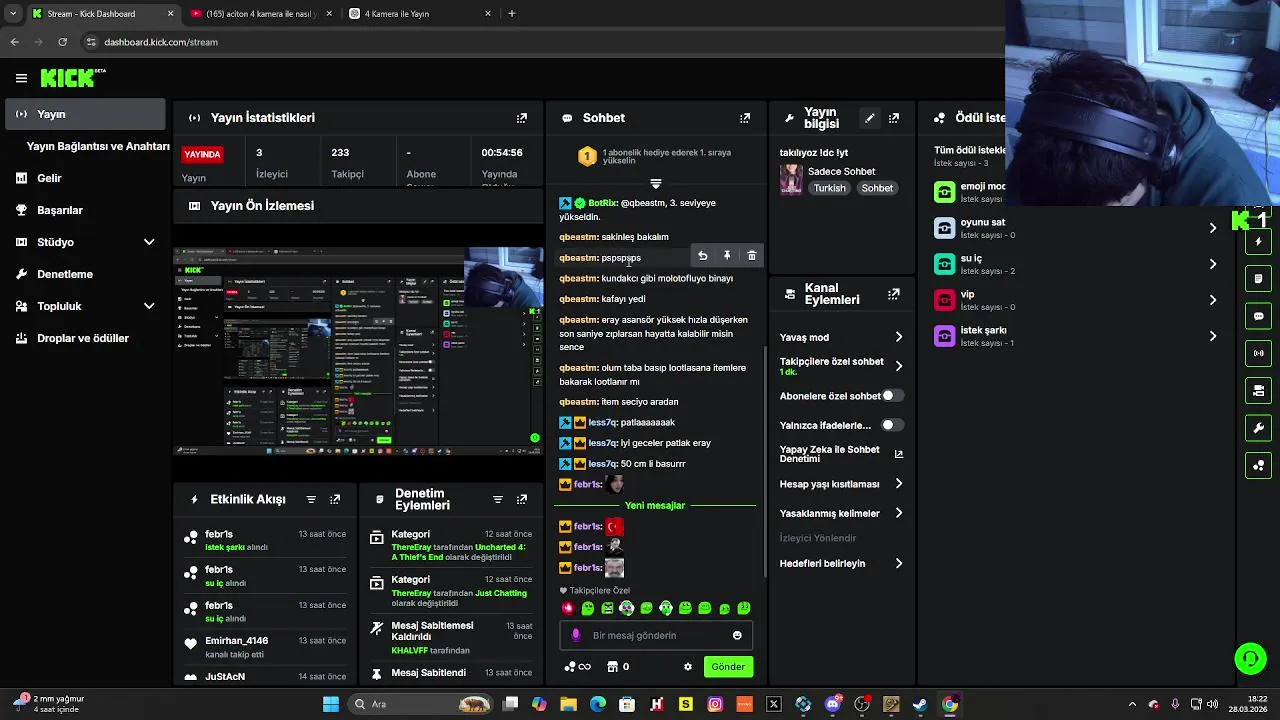Click the chat bubble icon in right sidebar
1280x720 pixels.
click(1259, 316)
